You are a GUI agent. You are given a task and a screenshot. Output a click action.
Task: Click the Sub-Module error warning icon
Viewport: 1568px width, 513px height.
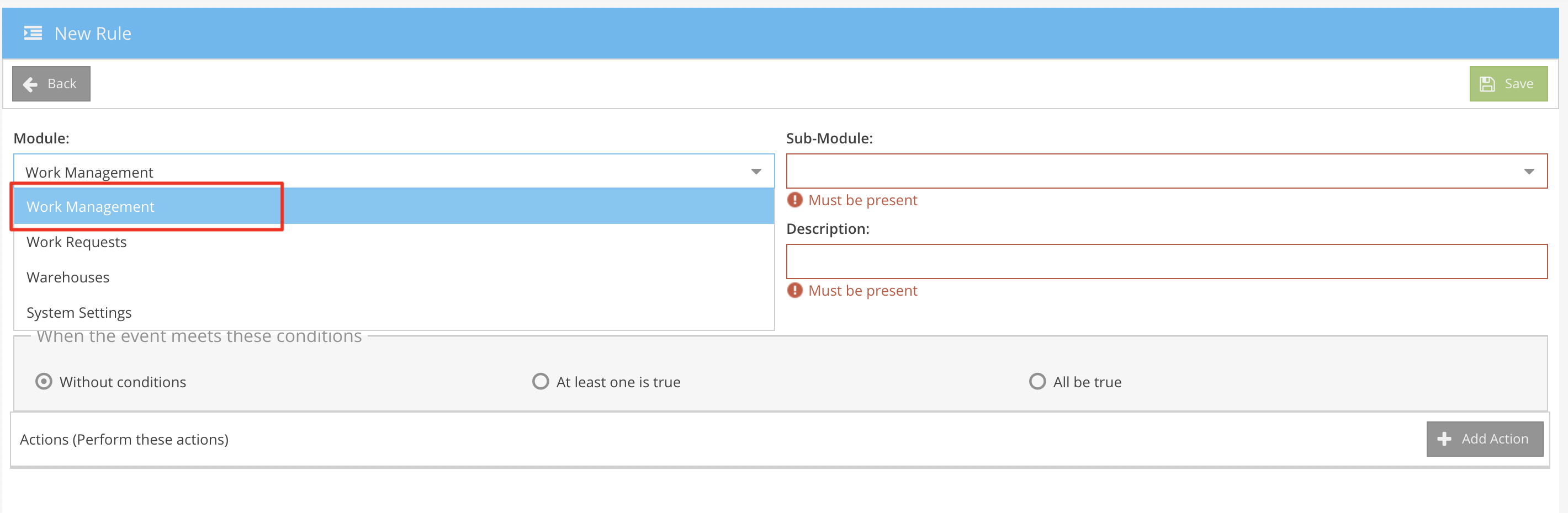point(794,200)
